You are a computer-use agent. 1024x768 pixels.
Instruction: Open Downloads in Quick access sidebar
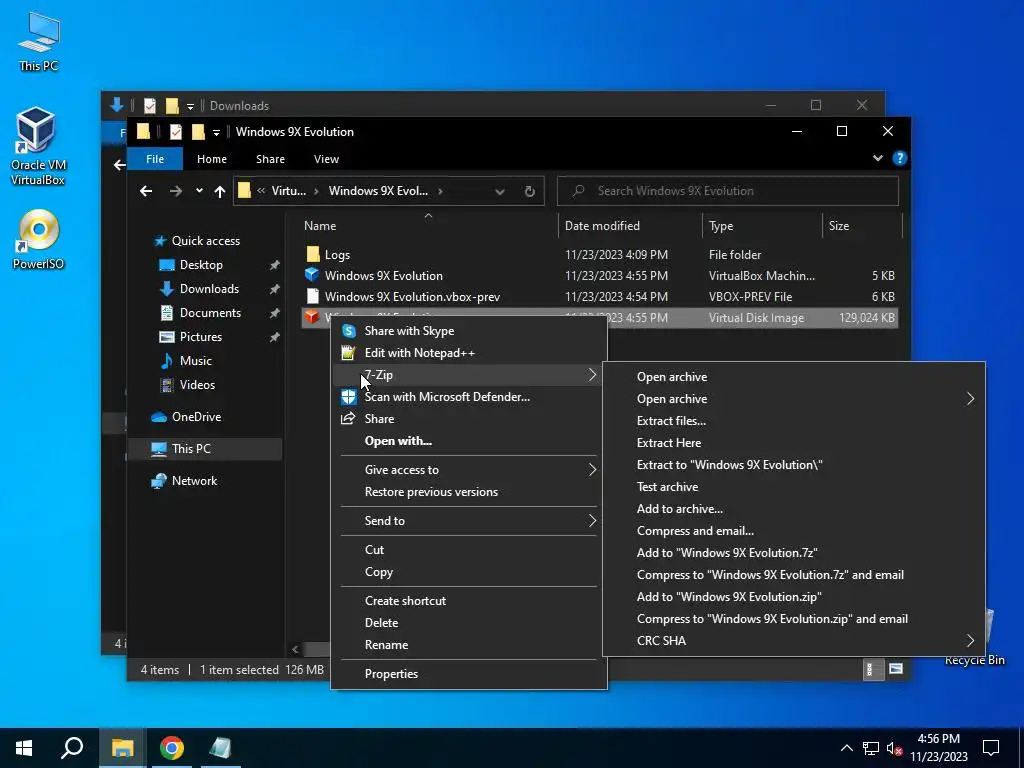[x=209, y=289]
